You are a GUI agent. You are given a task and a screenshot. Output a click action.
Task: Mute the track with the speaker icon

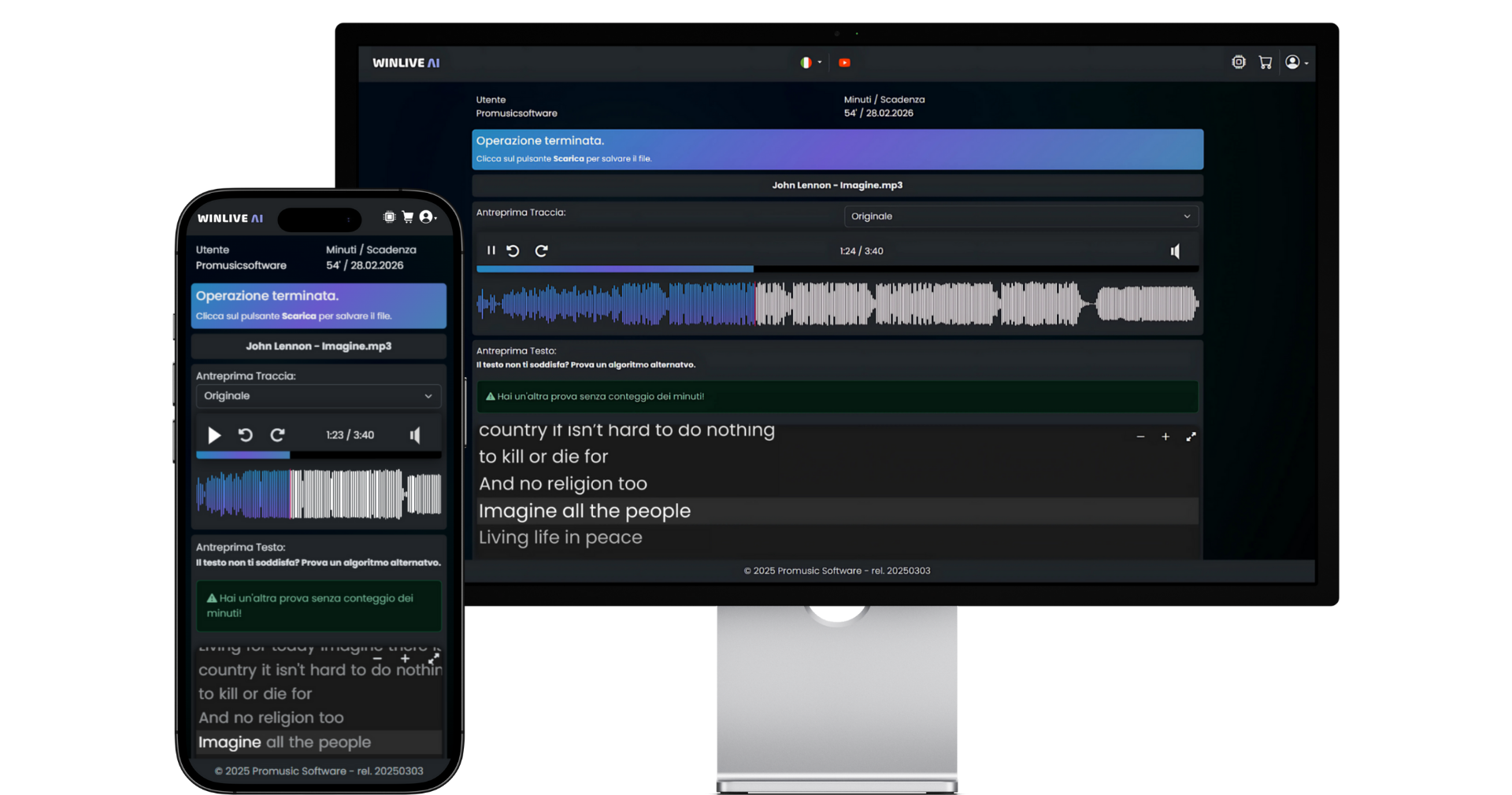[x=1174, y=250]
